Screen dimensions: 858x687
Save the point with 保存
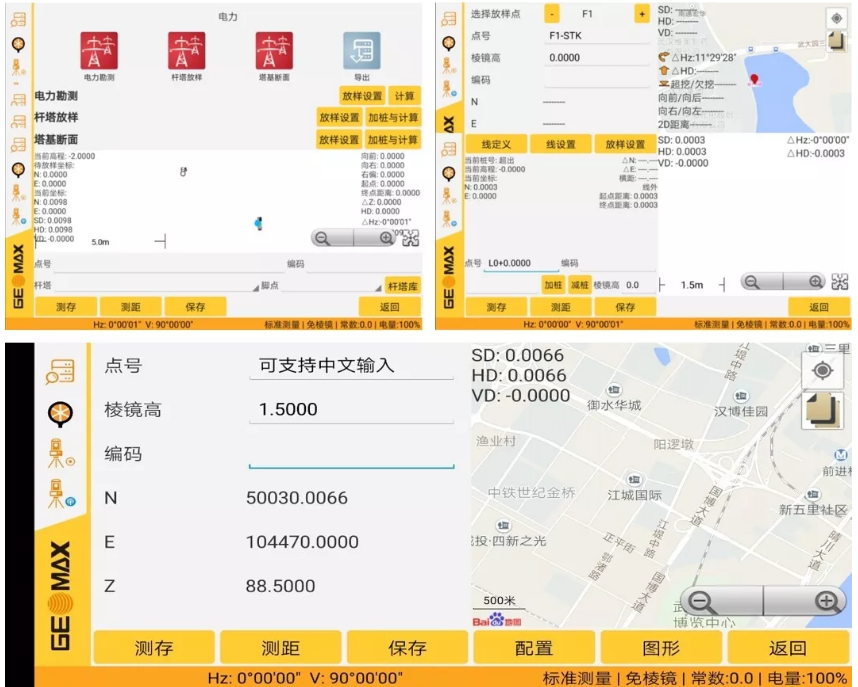[409, 648]
